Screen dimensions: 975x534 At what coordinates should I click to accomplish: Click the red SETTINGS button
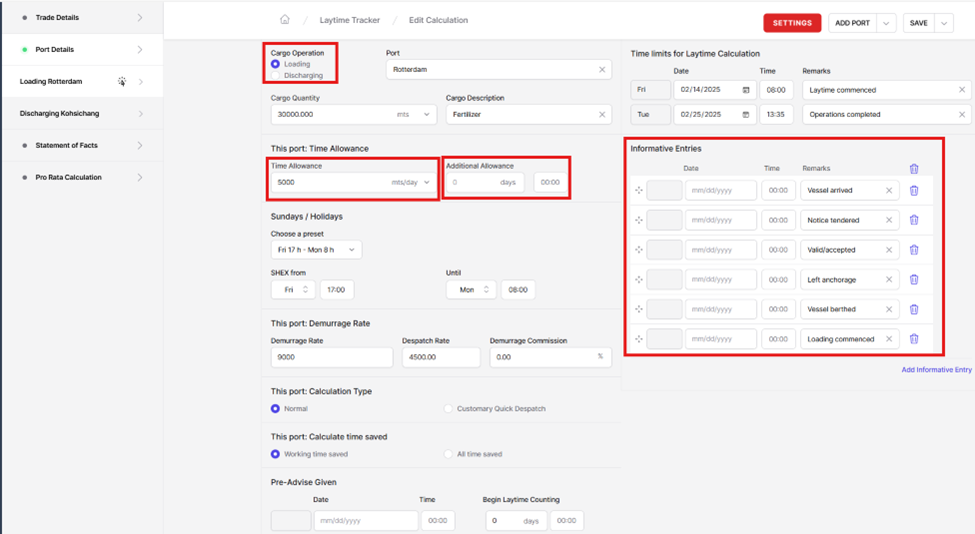pyautogui.click(x=792, y=23)
